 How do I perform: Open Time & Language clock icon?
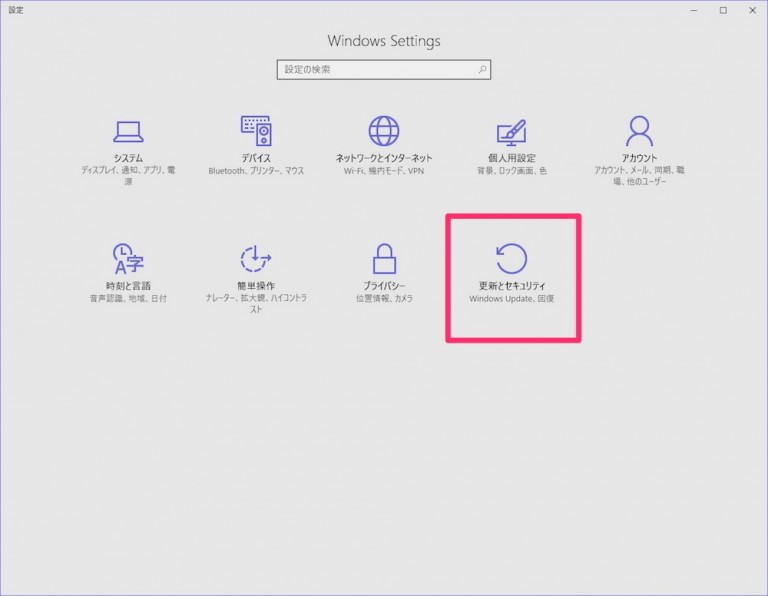[x=128, y=259]
